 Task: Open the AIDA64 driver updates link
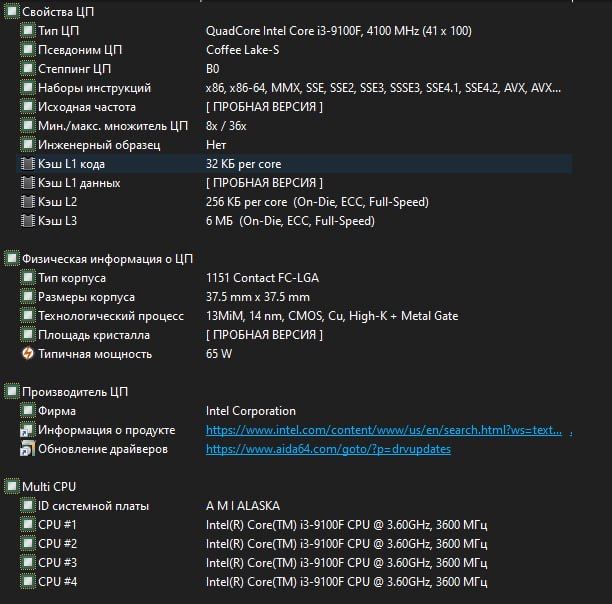(328, 449)
